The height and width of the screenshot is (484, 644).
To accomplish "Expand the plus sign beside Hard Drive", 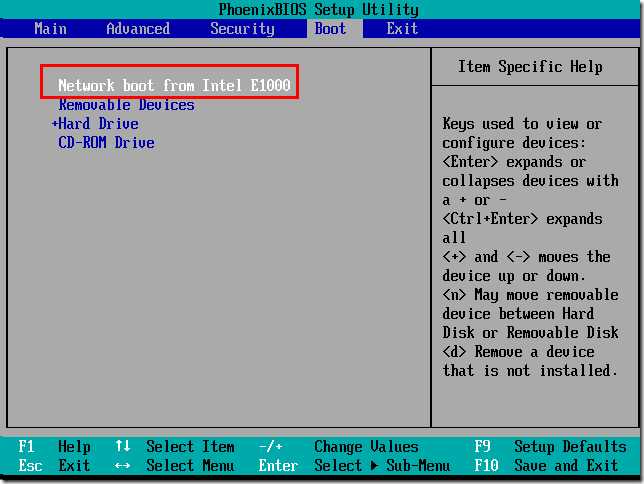I will [x=54, y=124].
